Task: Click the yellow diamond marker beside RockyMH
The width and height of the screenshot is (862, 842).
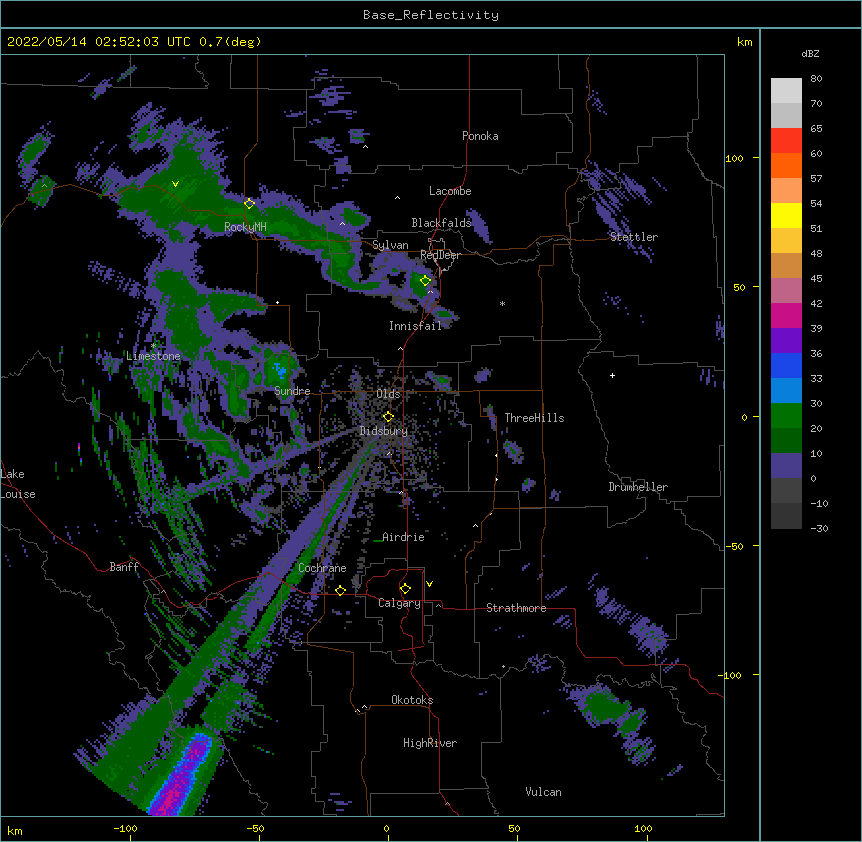Action: [250, 204]
